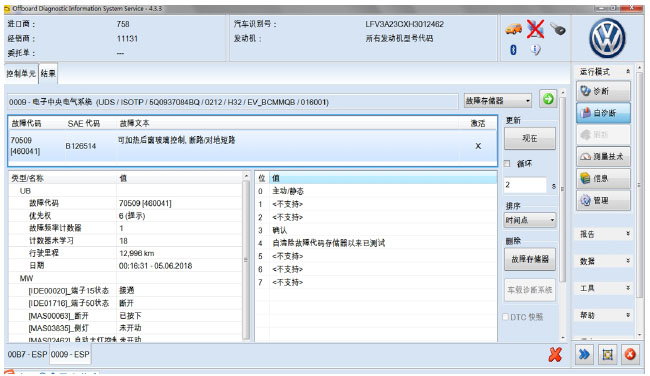The width and height of the screenshot is (650, 376).
Task: Click the 行驶里程 12,996 km row
Action: pyautogui.click(x=125, y=253)
